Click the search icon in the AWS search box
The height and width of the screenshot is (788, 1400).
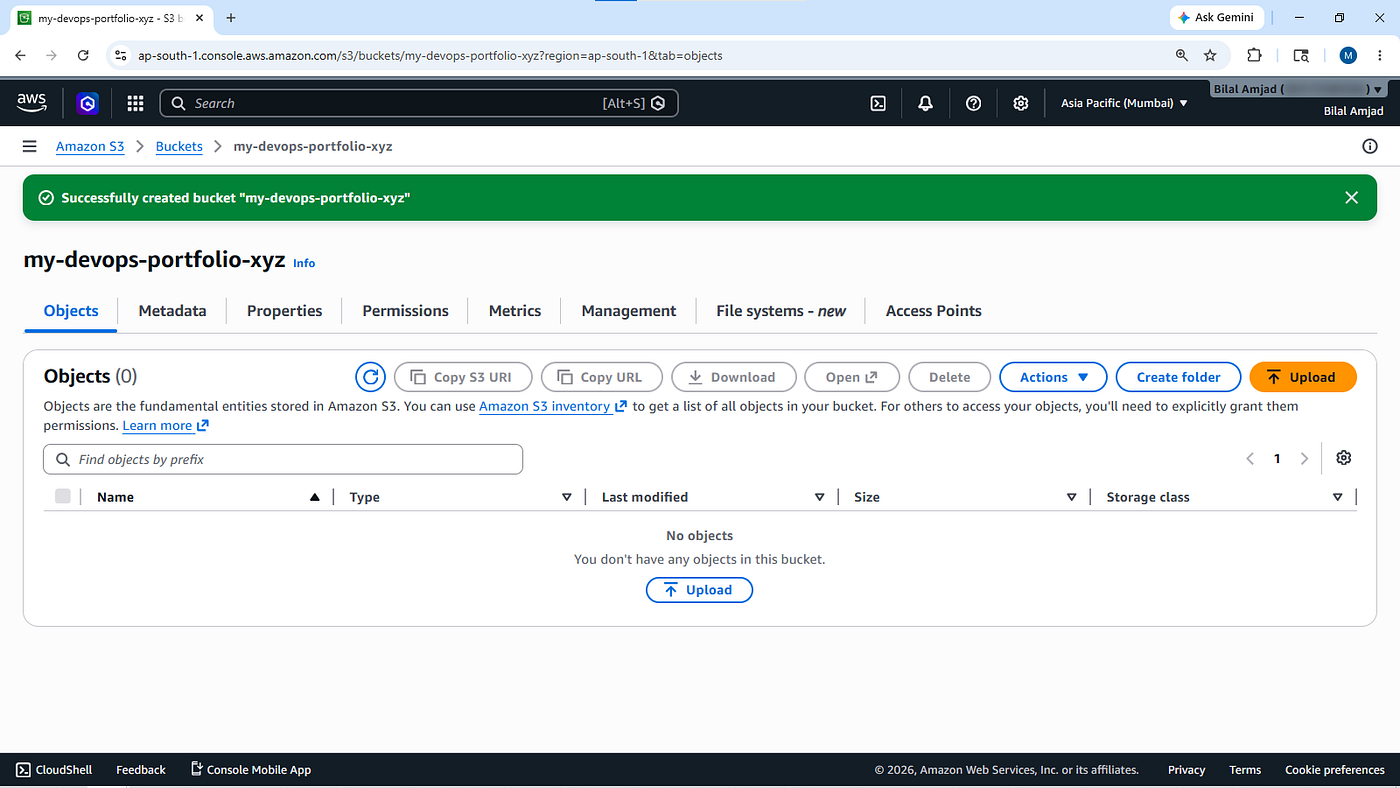tap(178, 103)
